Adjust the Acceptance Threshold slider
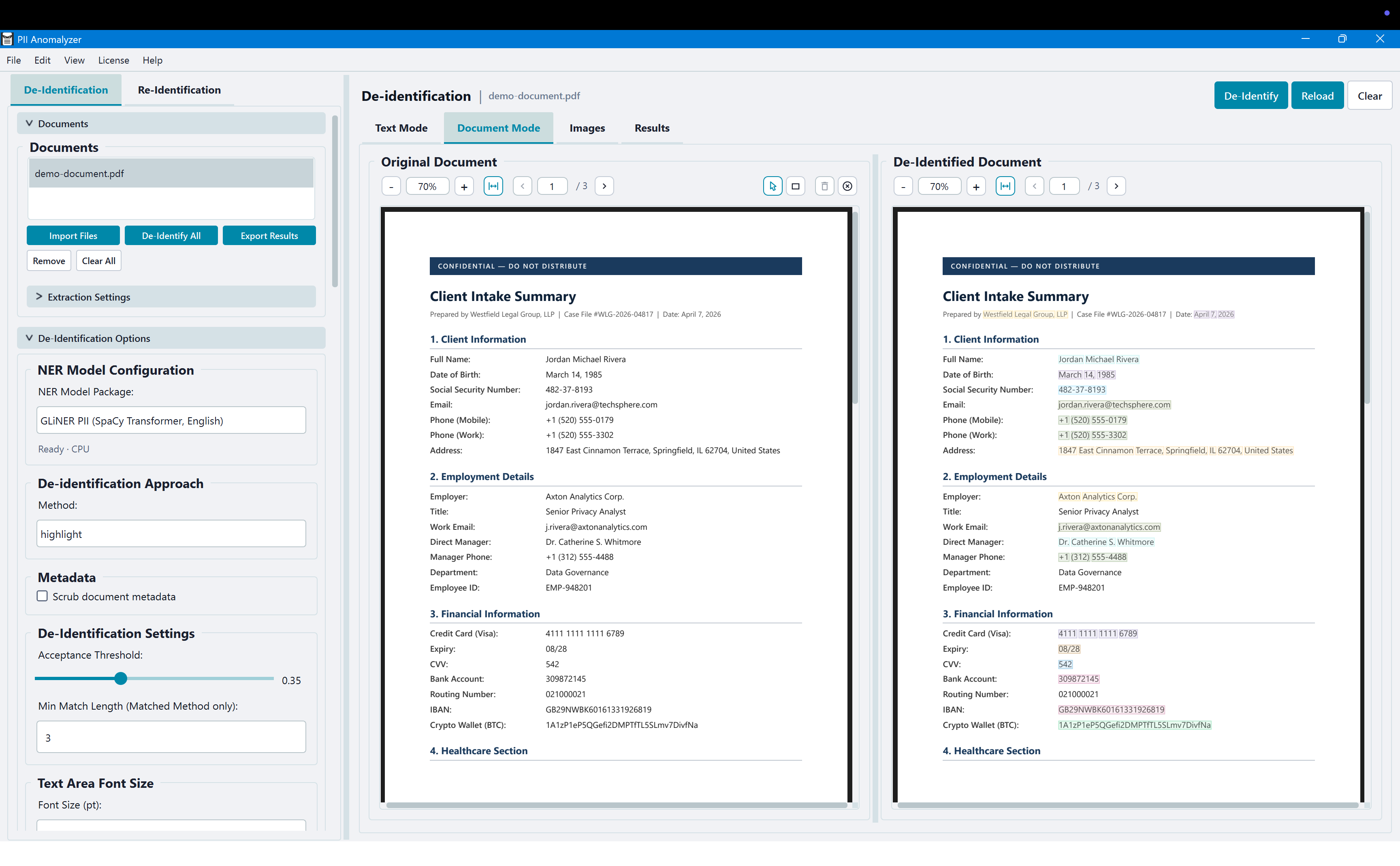Image resolution: width=1400 pixels, height=866 pixels. (x=121, y=678)
